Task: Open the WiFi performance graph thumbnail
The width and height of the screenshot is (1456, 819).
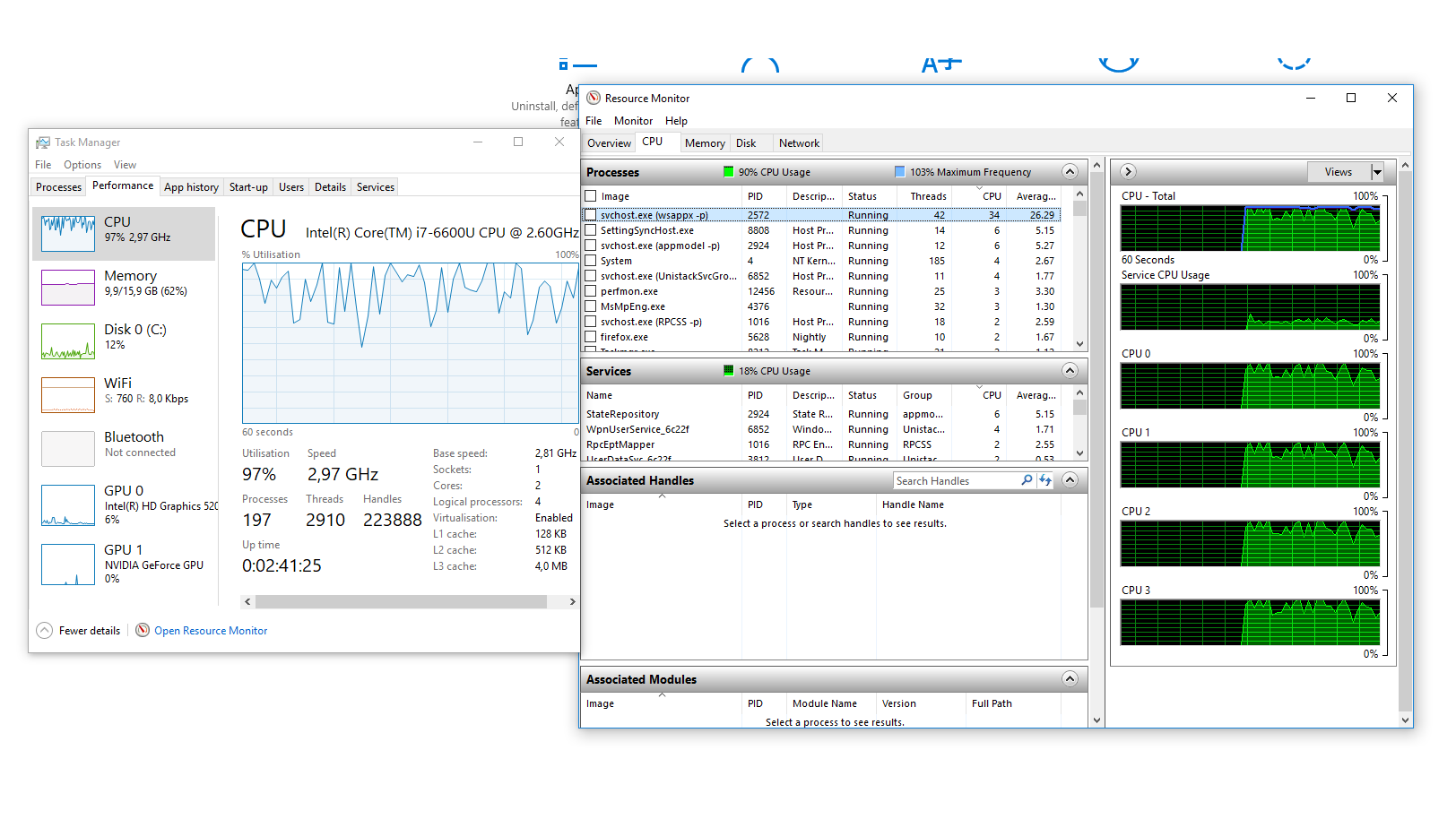Action: 68,395
